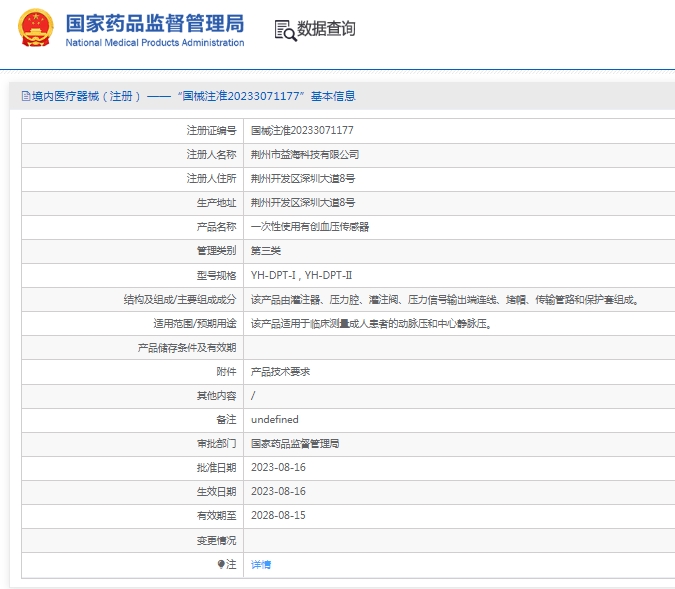Click the 管理类别 row label
The height and width of the screenshot is (589, 675).
pyautogui.click(x=217, y=251)
